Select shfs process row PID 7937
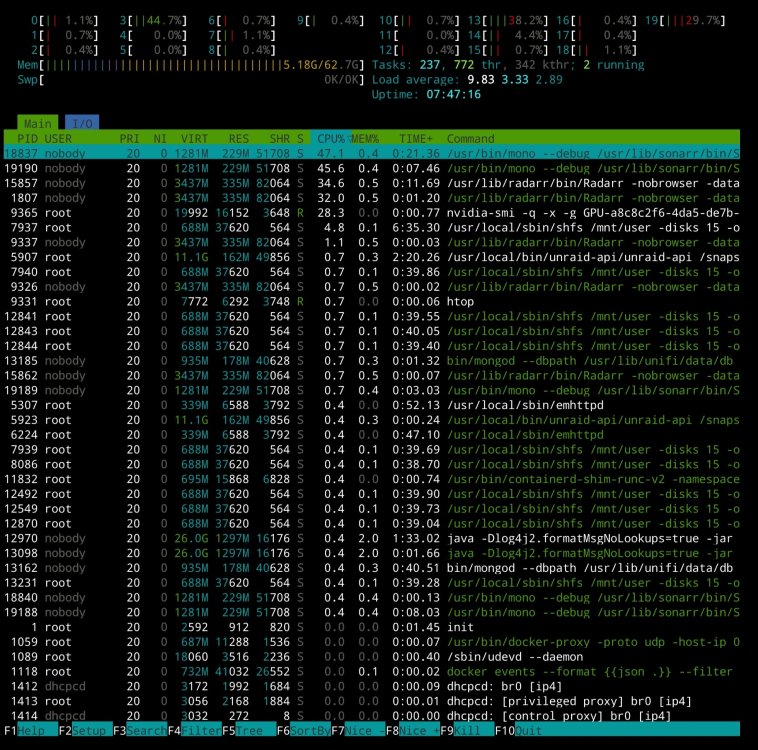 click(372, 227)
